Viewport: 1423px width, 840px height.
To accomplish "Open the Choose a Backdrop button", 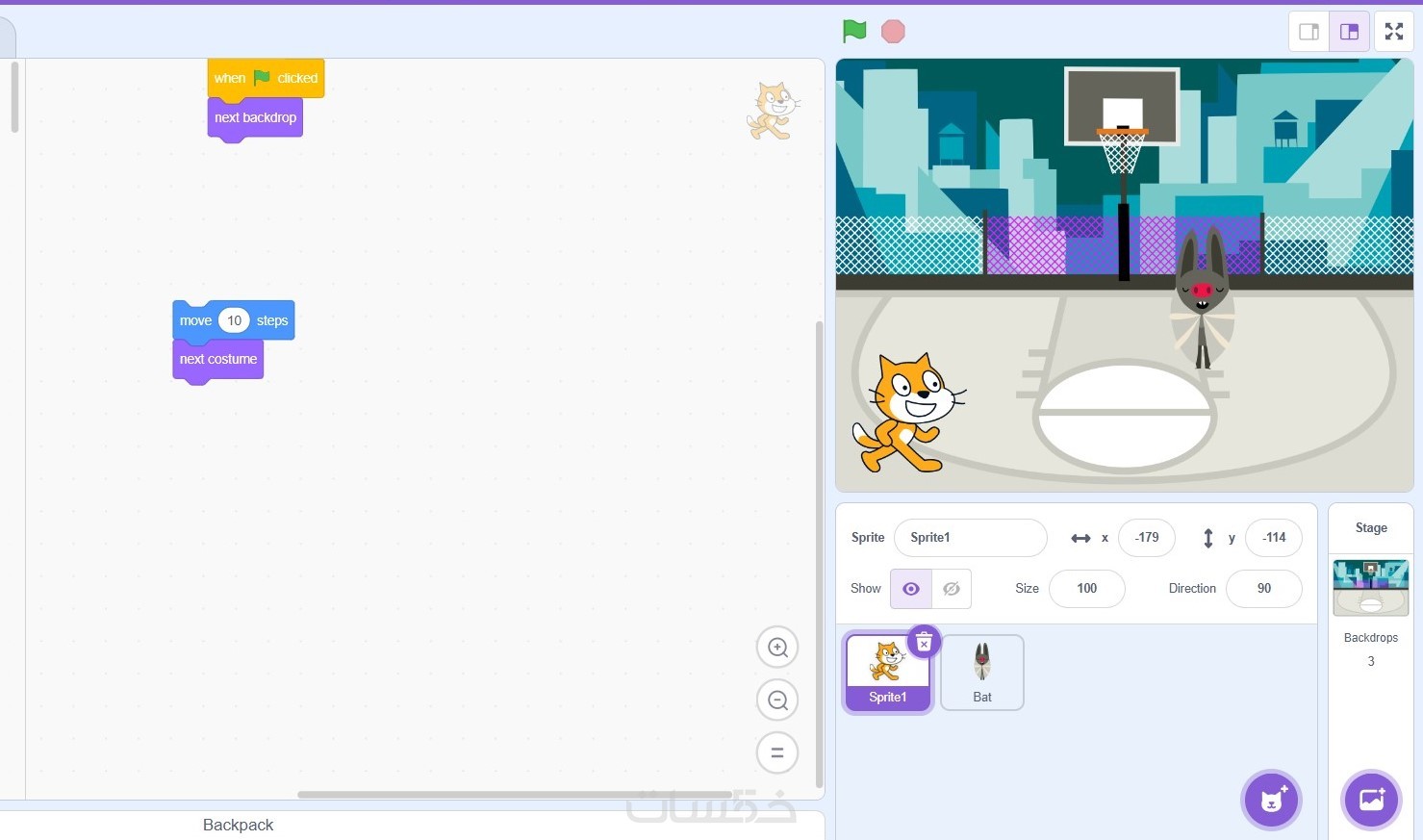I will coord(1371,800).
